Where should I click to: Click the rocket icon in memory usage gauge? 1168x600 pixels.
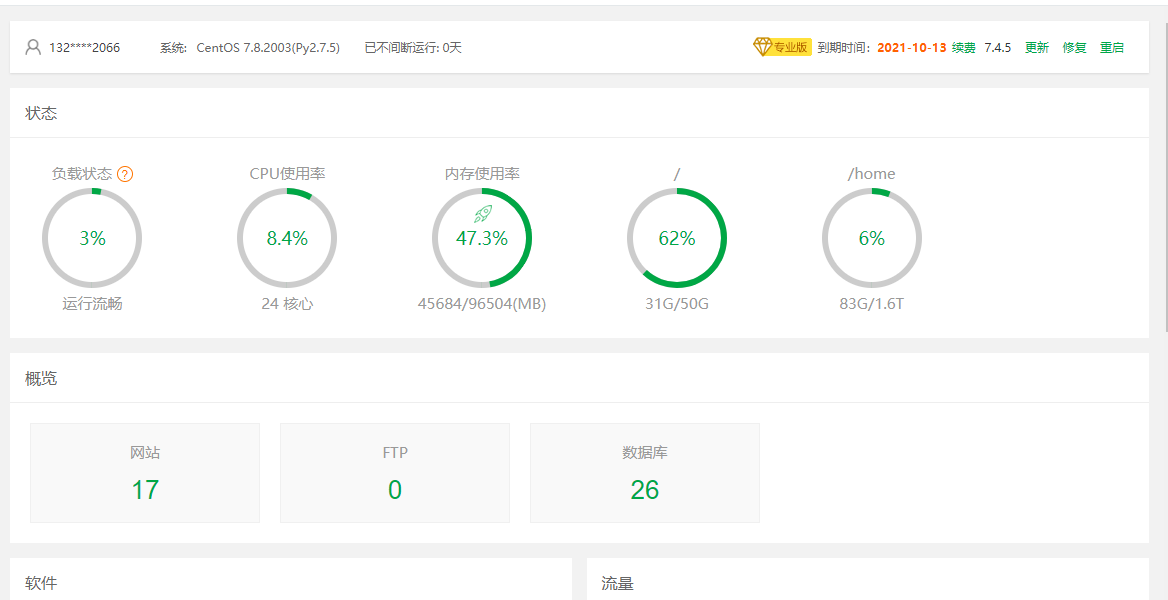click(x=482, y=213)
